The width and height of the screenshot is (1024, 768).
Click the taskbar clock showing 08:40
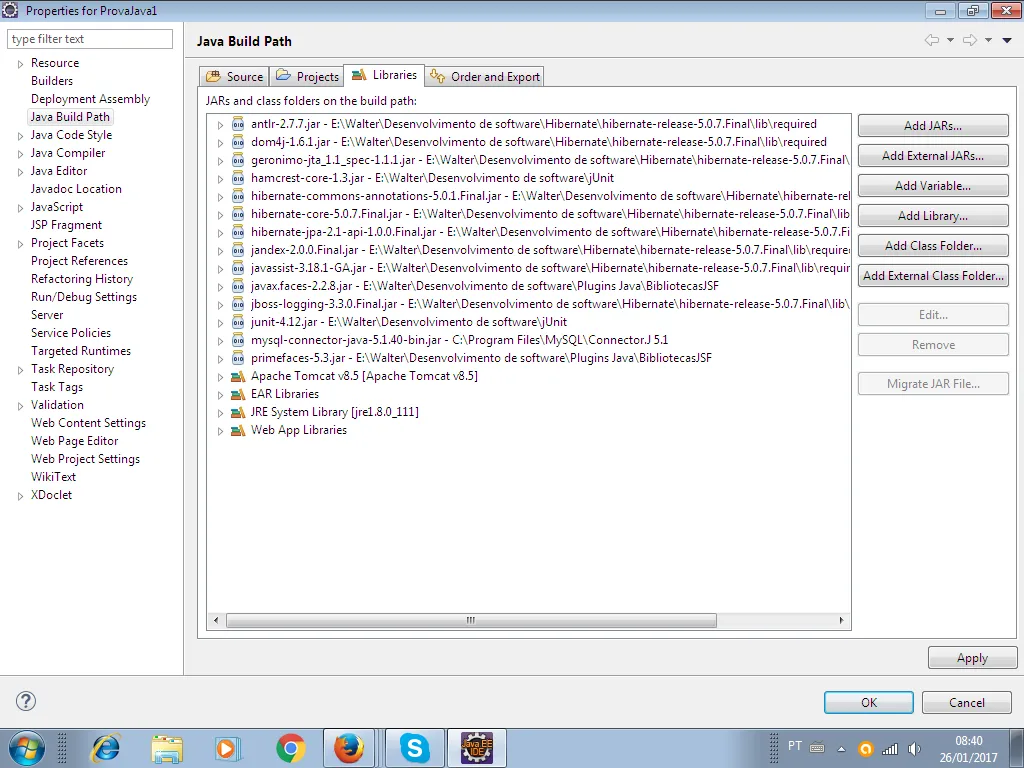[968, 749]
